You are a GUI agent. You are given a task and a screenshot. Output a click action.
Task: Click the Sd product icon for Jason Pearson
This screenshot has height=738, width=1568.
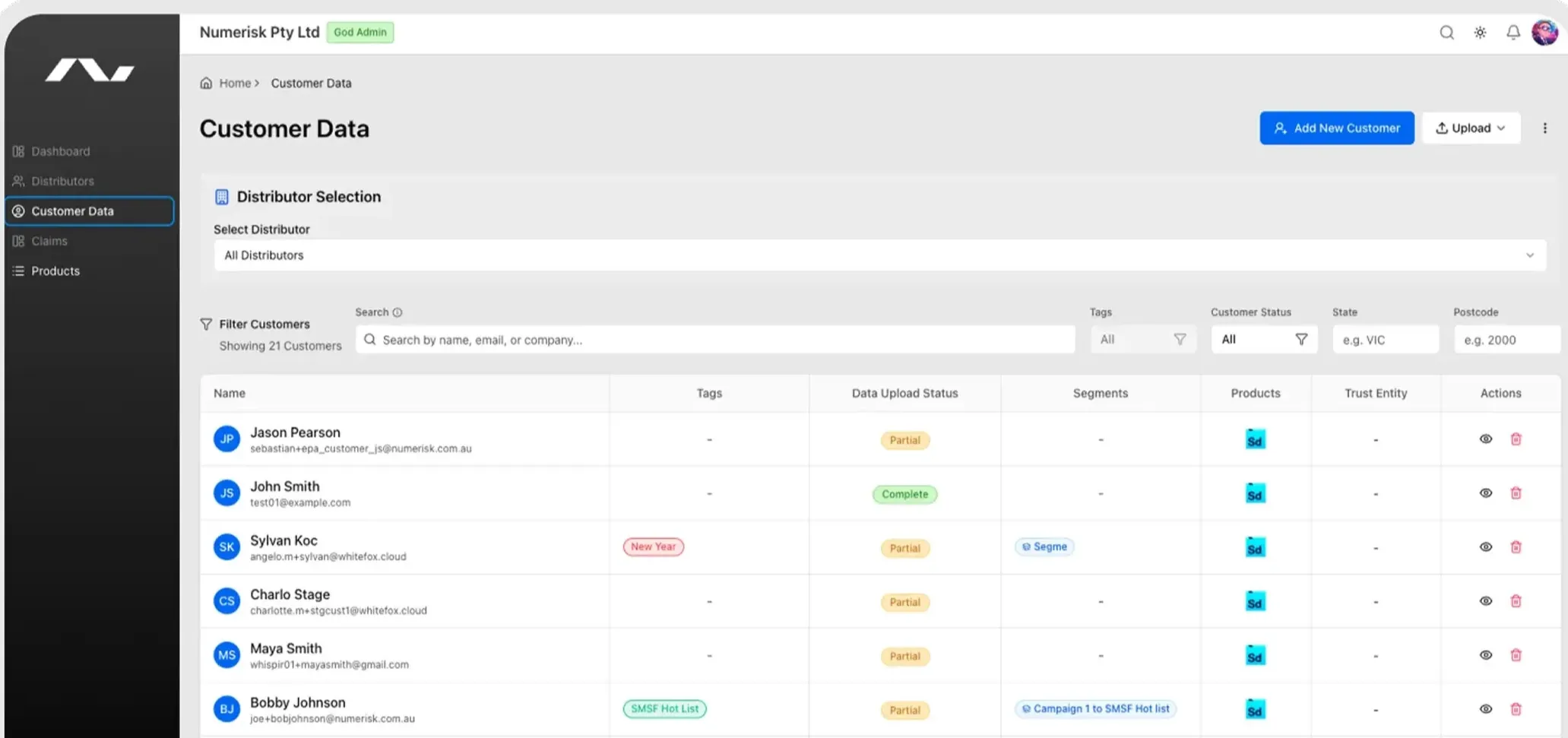[x=1256, y=440]
